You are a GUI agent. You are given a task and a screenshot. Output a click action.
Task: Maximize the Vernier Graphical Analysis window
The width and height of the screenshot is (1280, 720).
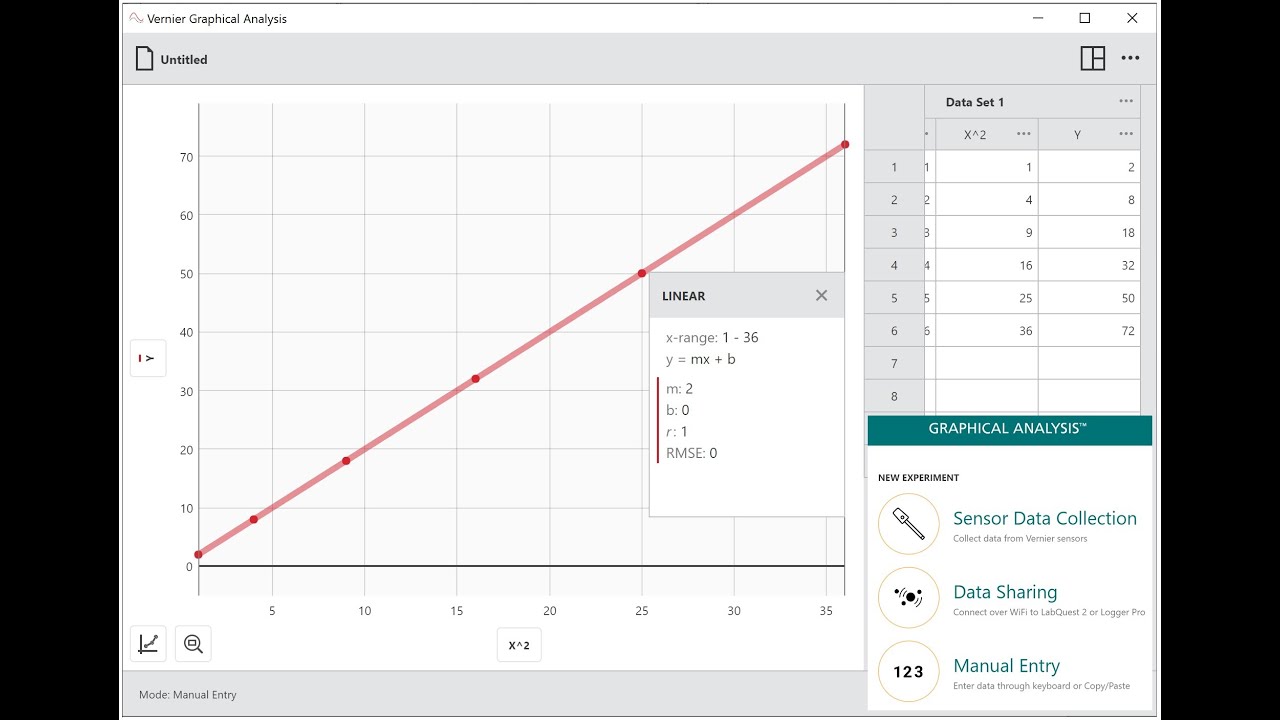[1085, 18]
